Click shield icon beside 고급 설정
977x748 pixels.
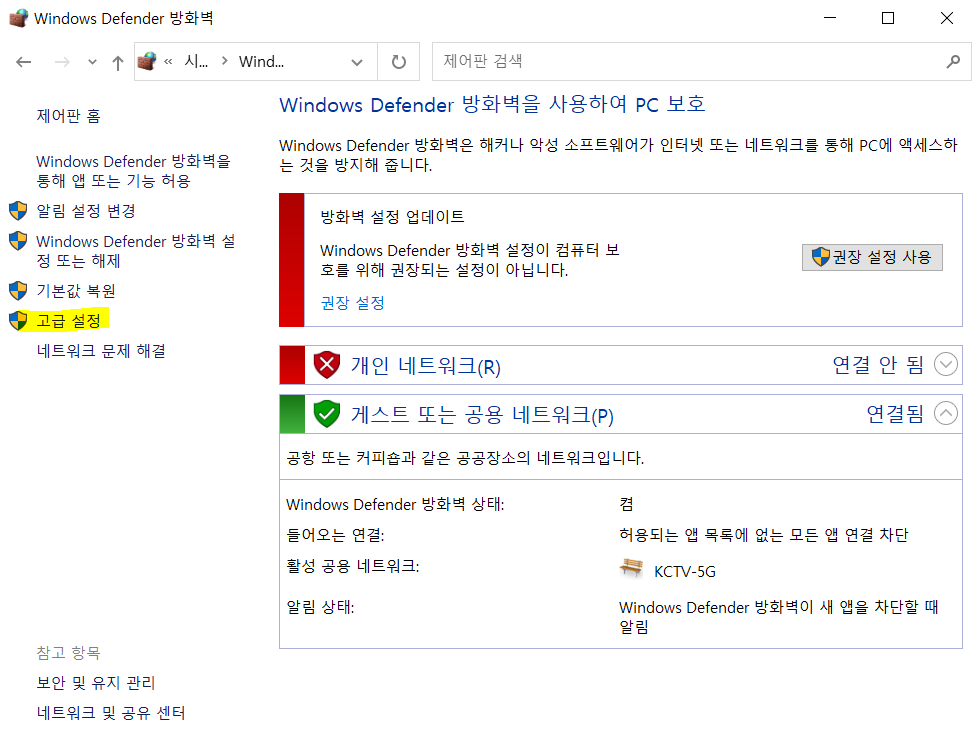[18, 320]
